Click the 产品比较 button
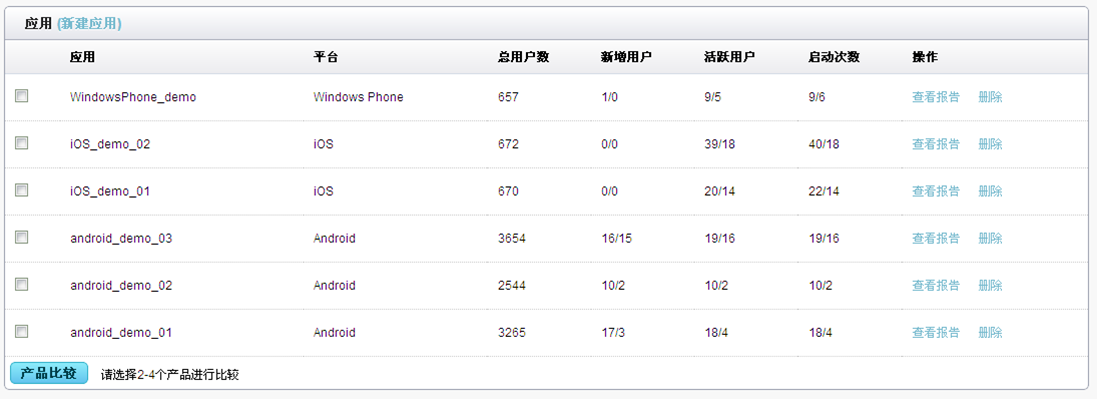This screenshot has width=1097, height=399. 49,374
